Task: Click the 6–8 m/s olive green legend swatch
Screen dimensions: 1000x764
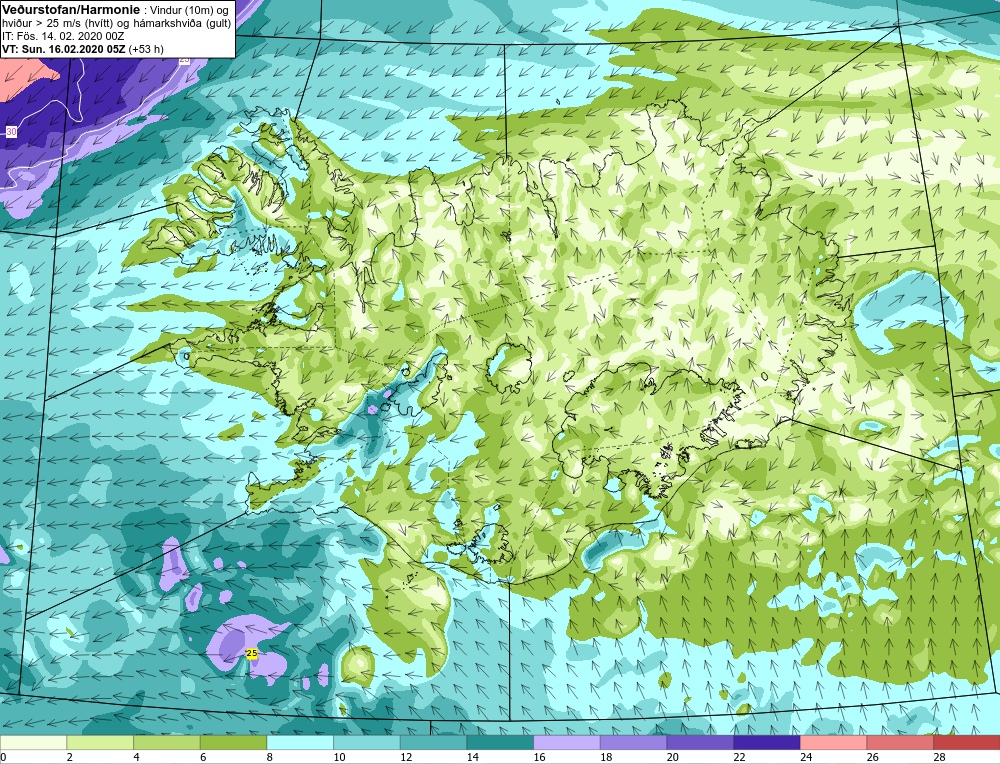Action: point(233,742)
